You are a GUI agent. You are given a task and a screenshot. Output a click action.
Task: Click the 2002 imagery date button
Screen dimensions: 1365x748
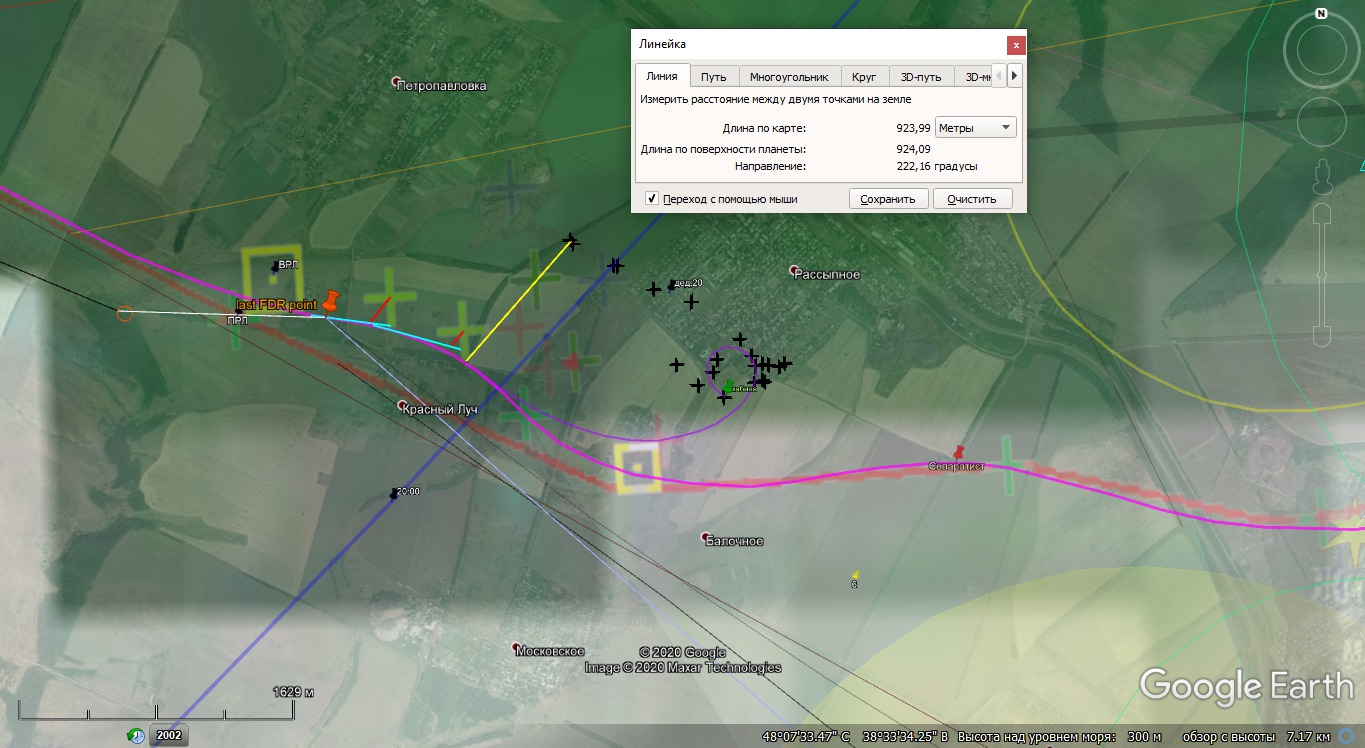point(169,735)
